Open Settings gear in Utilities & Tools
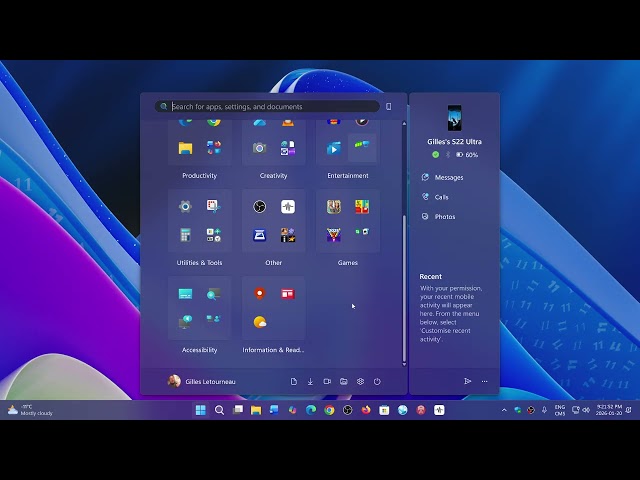 [x=185, y=207]
